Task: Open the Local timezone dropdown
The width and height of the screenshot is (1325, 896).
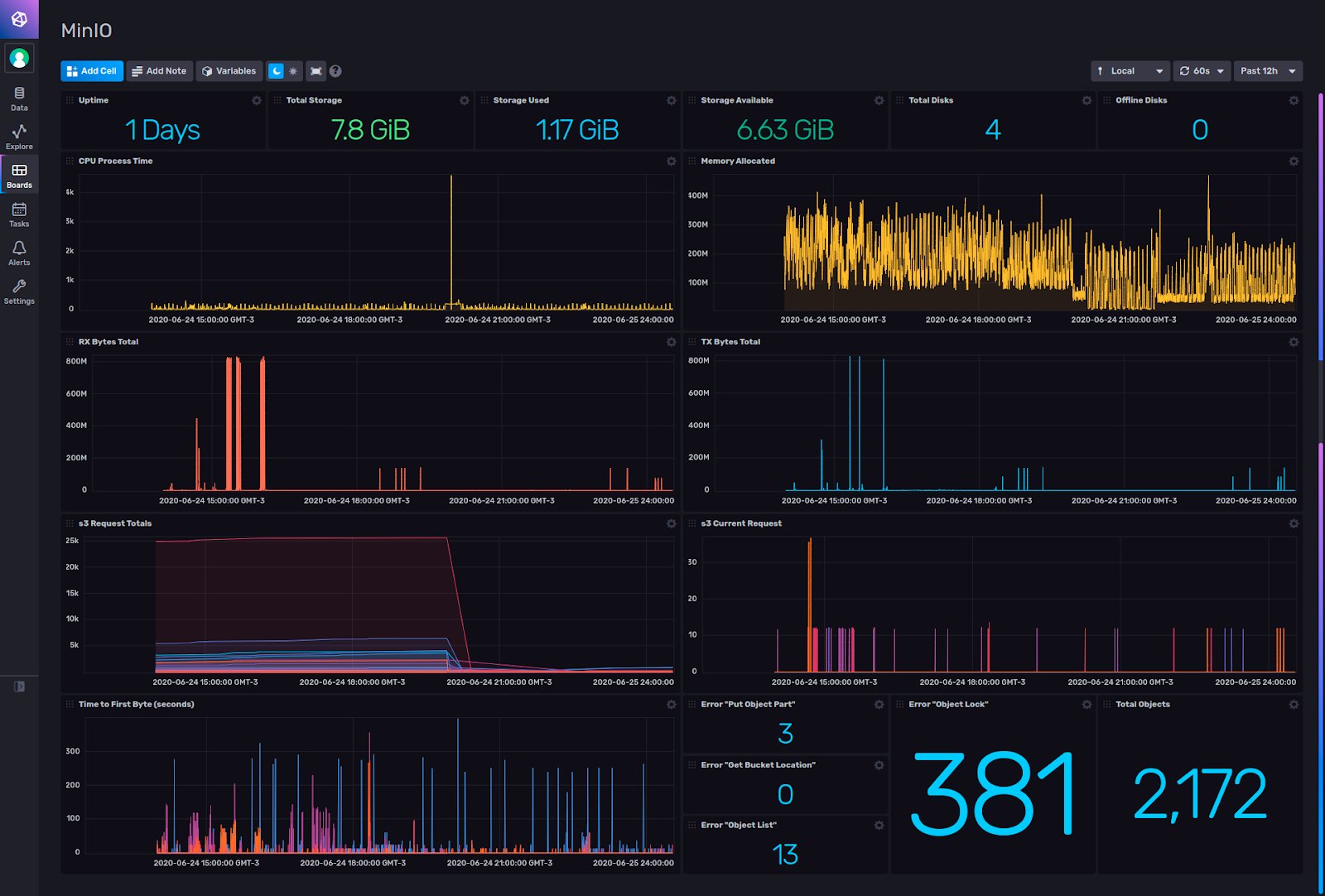Action: pyautogui.click(x=1130, y=71)
